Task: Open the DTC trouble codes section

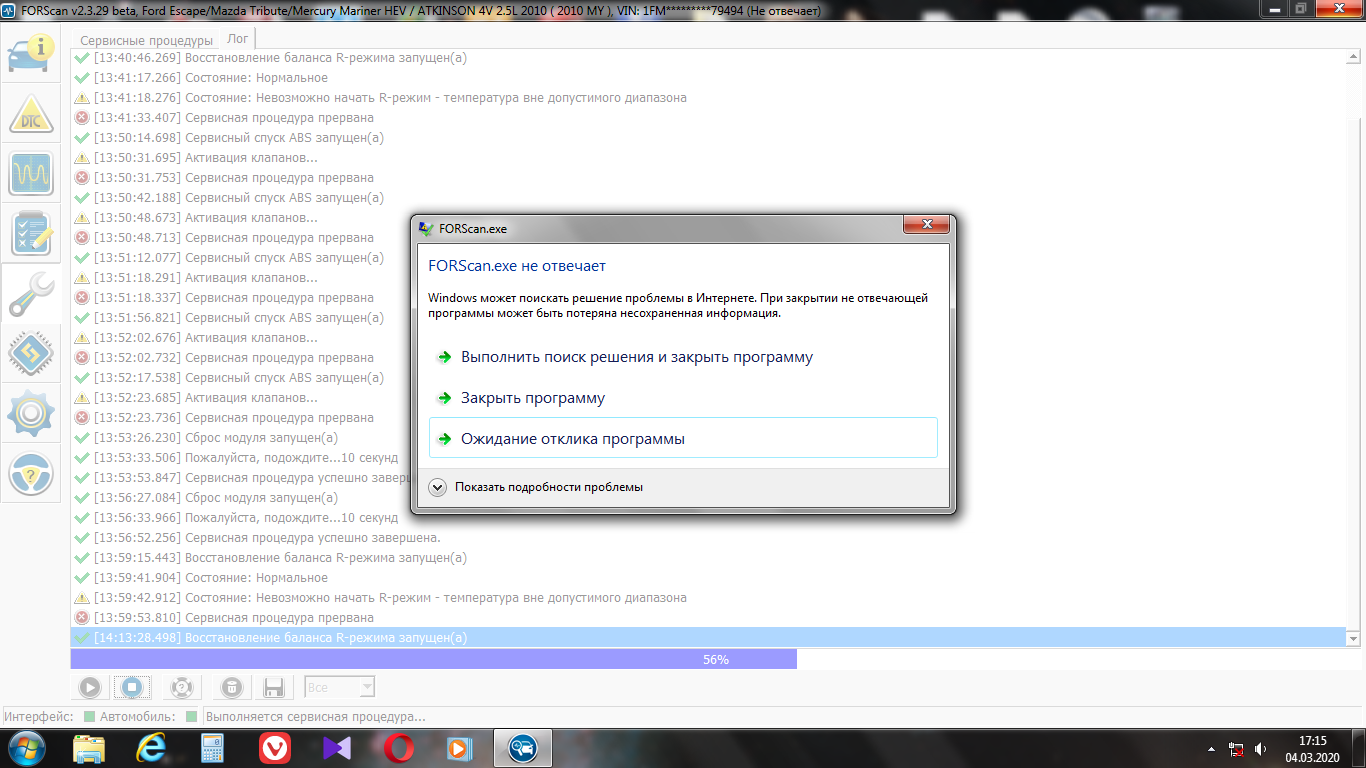Action: pyautogui.click(x=31, y=114)
